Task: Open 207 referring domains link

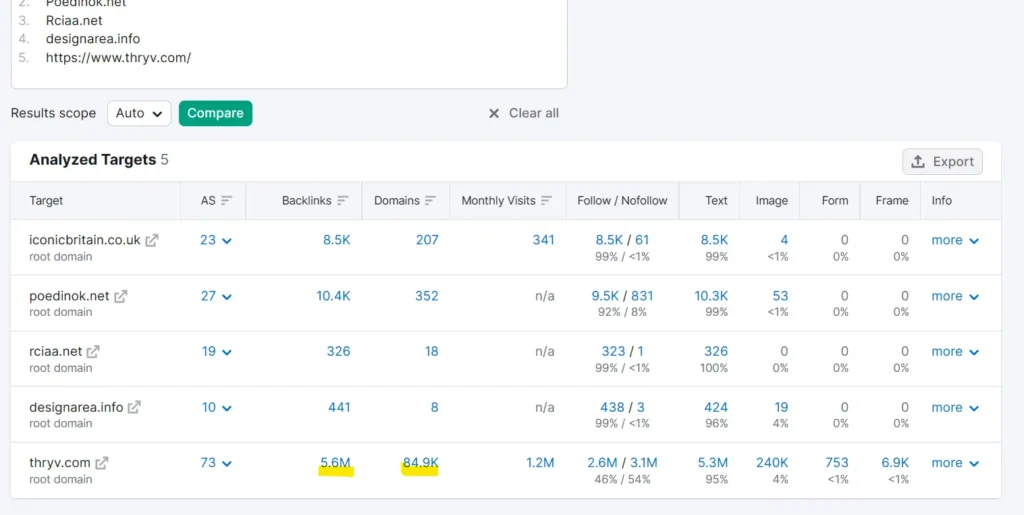Action: 427,240
